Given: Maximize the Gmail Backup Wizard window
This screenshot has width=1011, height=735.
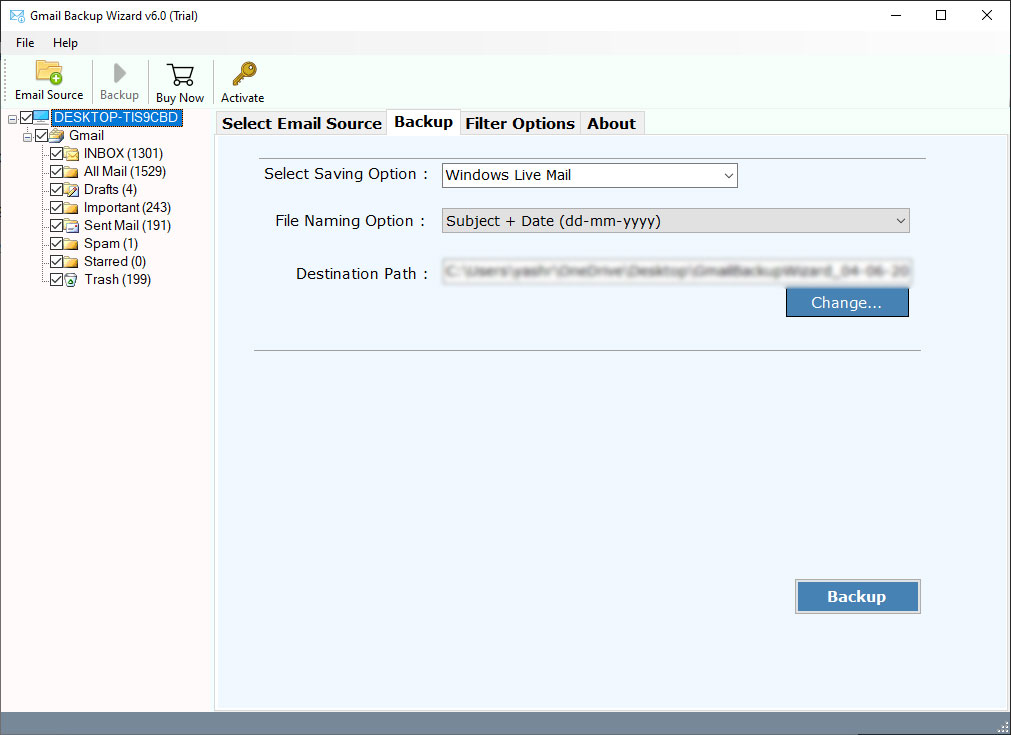Looking at the screenshot, I should click(941, 15).
